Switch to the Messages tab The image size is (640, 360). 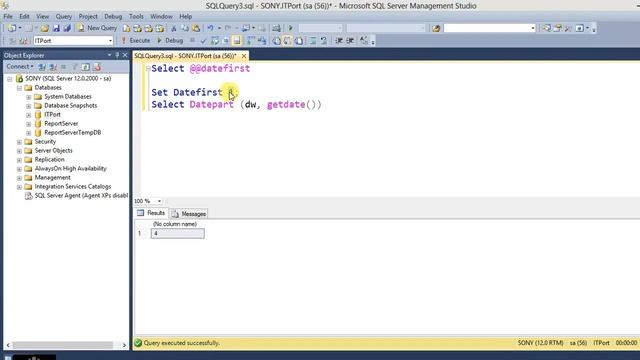(x=189, y=213)
